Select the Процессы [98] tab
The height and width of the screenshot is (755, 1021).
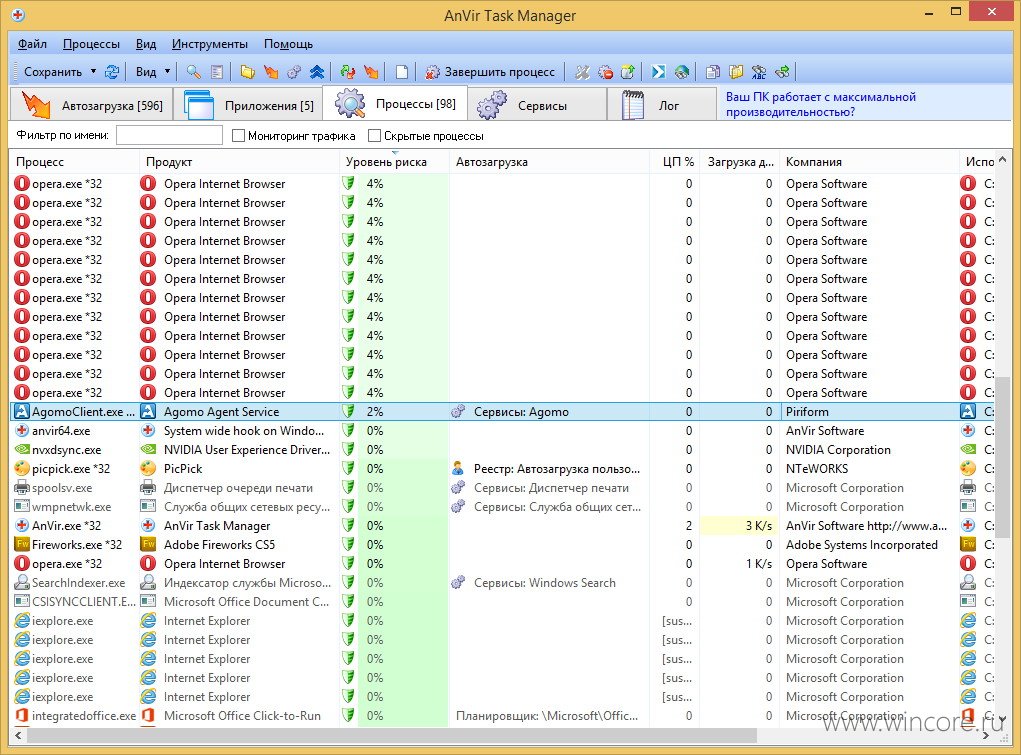pyautogui.click(x=395, y=104)
